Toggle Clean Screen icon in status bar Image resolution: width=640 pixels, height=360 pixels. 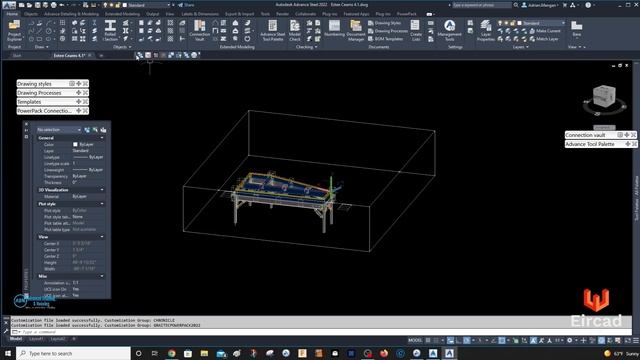628,340
